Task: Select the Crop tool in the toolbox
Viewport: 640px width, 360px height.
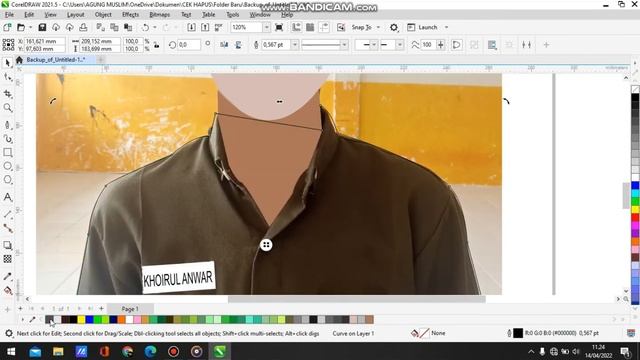Action: pos(7,94)
